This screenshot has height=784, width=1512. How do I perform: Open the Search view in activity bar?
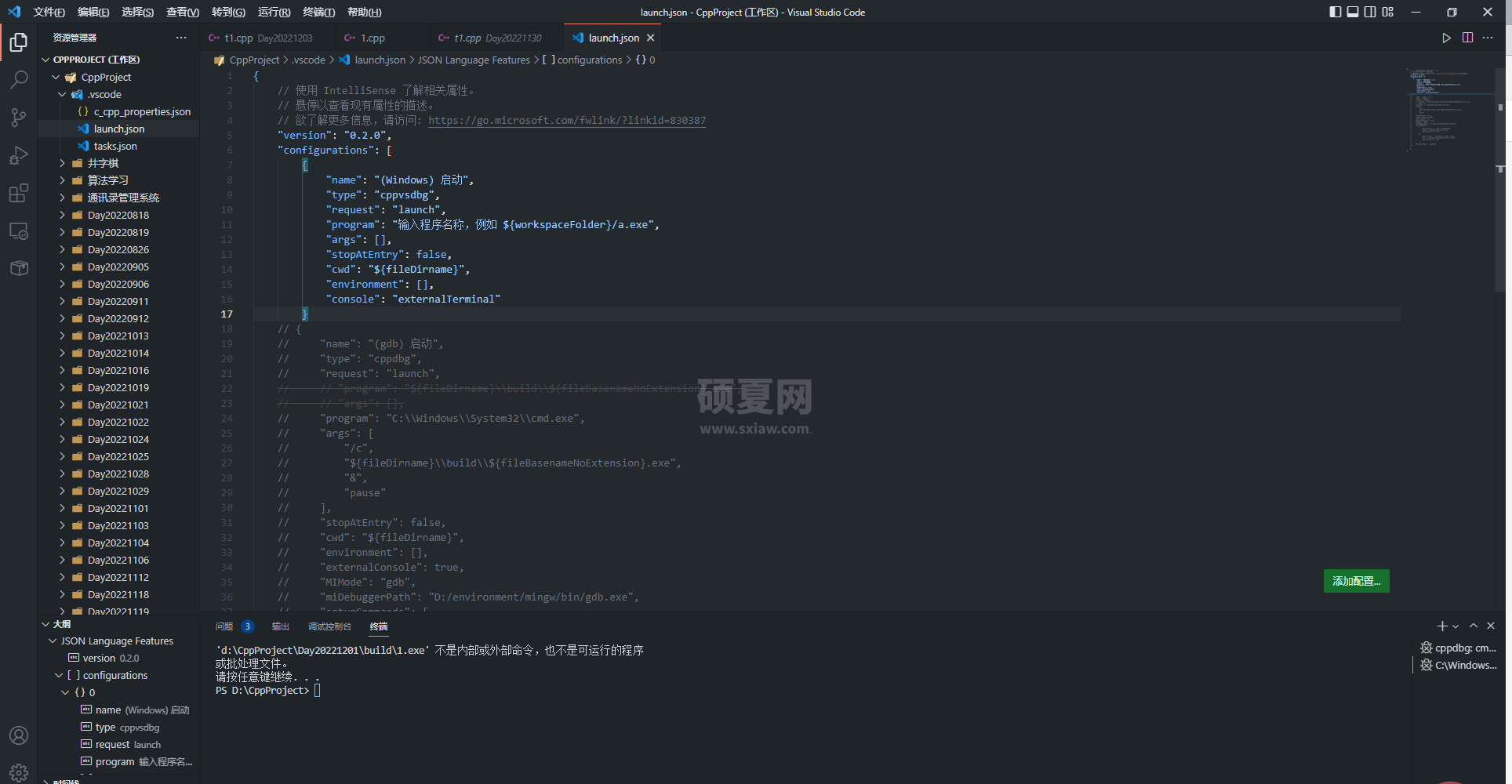pos(19,79)
